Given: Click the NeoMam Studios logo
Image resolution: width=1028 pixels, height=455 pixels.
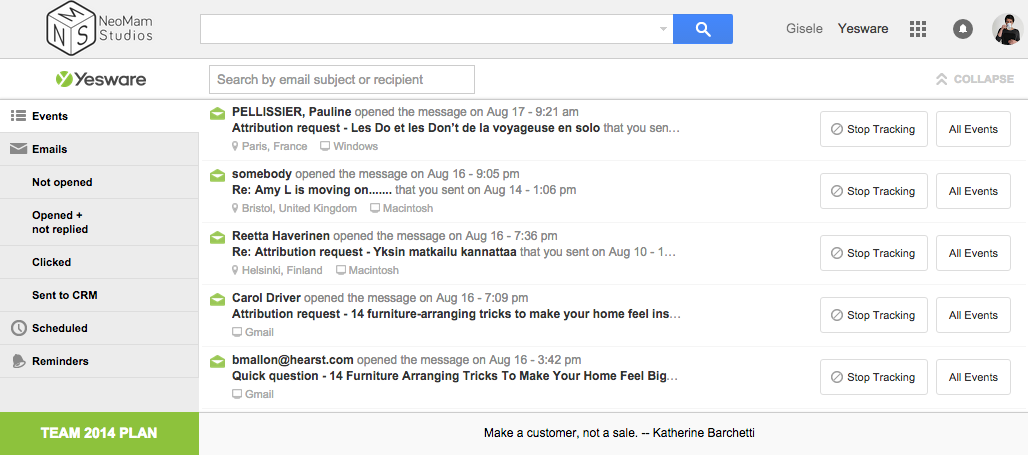Looking at the screenshot, I should point(100,29).
